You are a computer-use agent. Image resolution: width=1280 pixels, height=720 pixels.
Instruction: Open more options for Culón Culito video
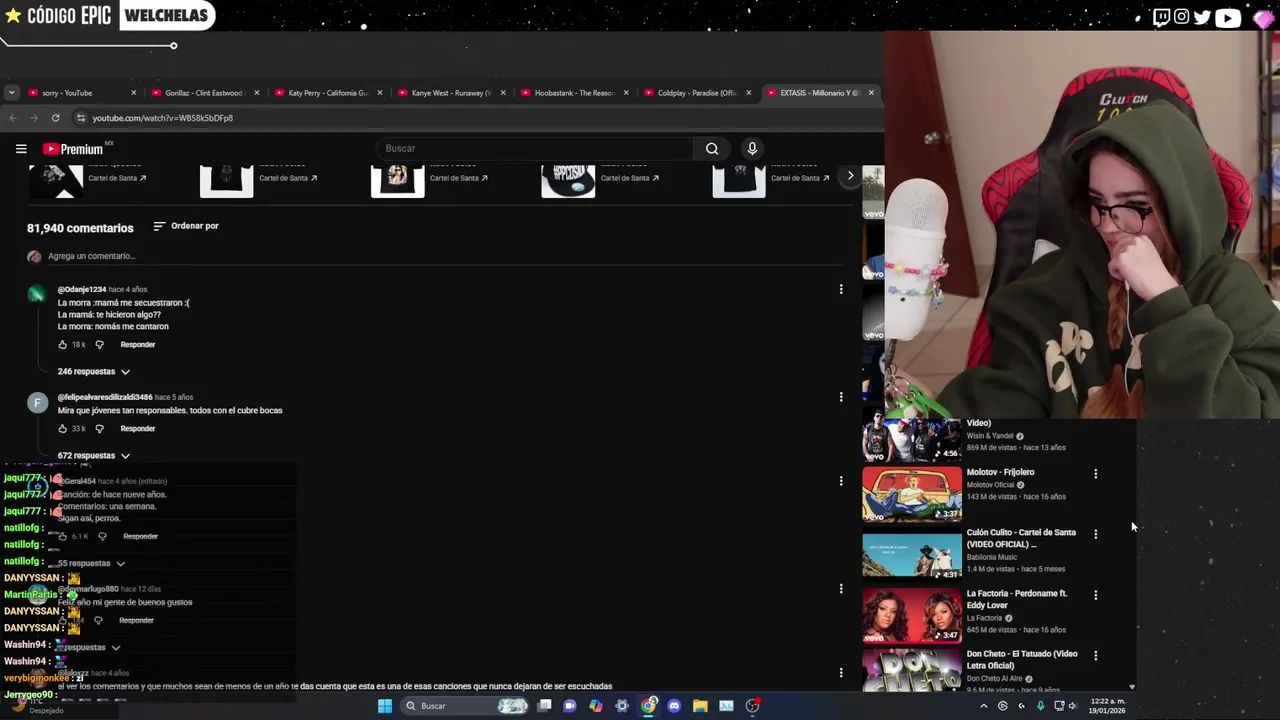point(1096,534)
